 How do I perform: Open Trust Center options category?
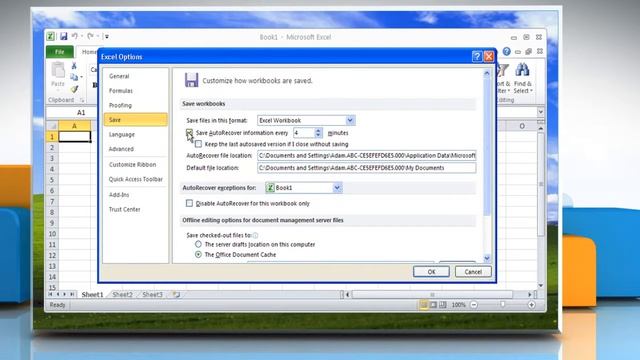(x=124, y=209)
